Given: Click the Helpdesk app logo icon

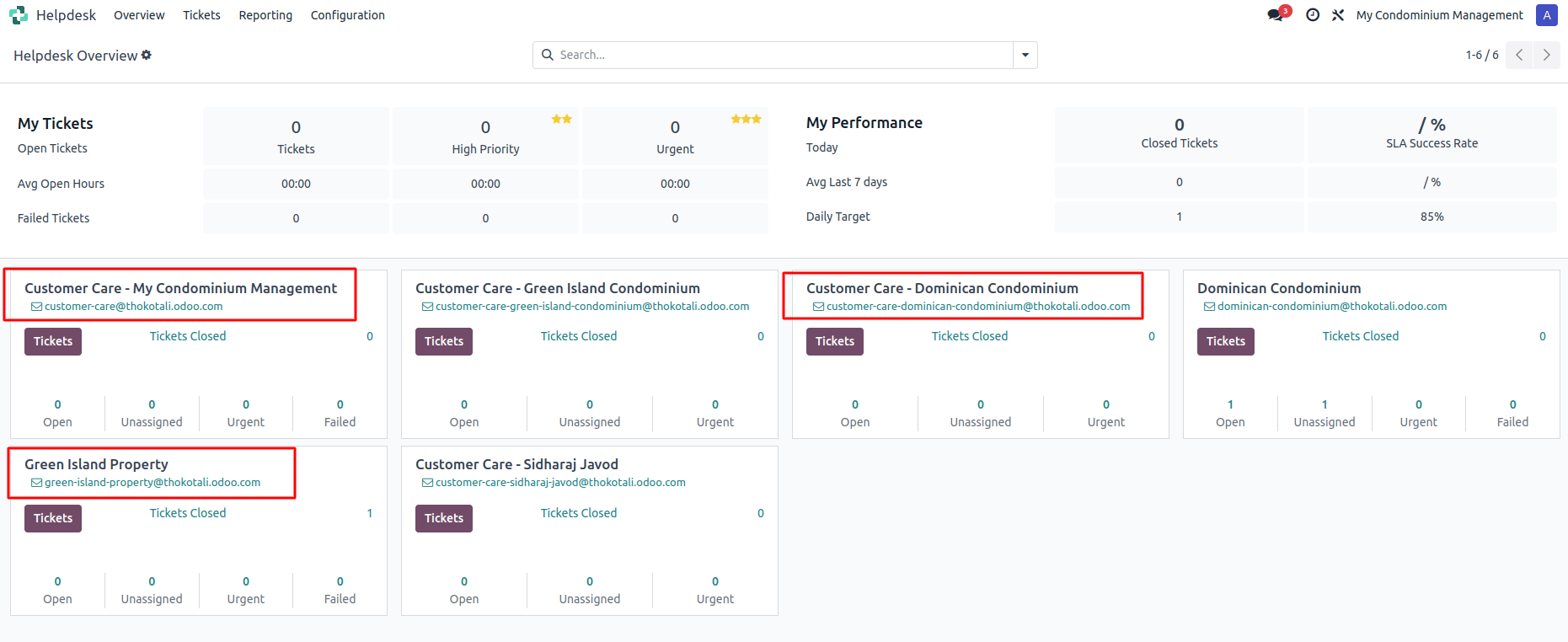Looking at the screenshot, I should pyautogui.click(x=19, y=15).
